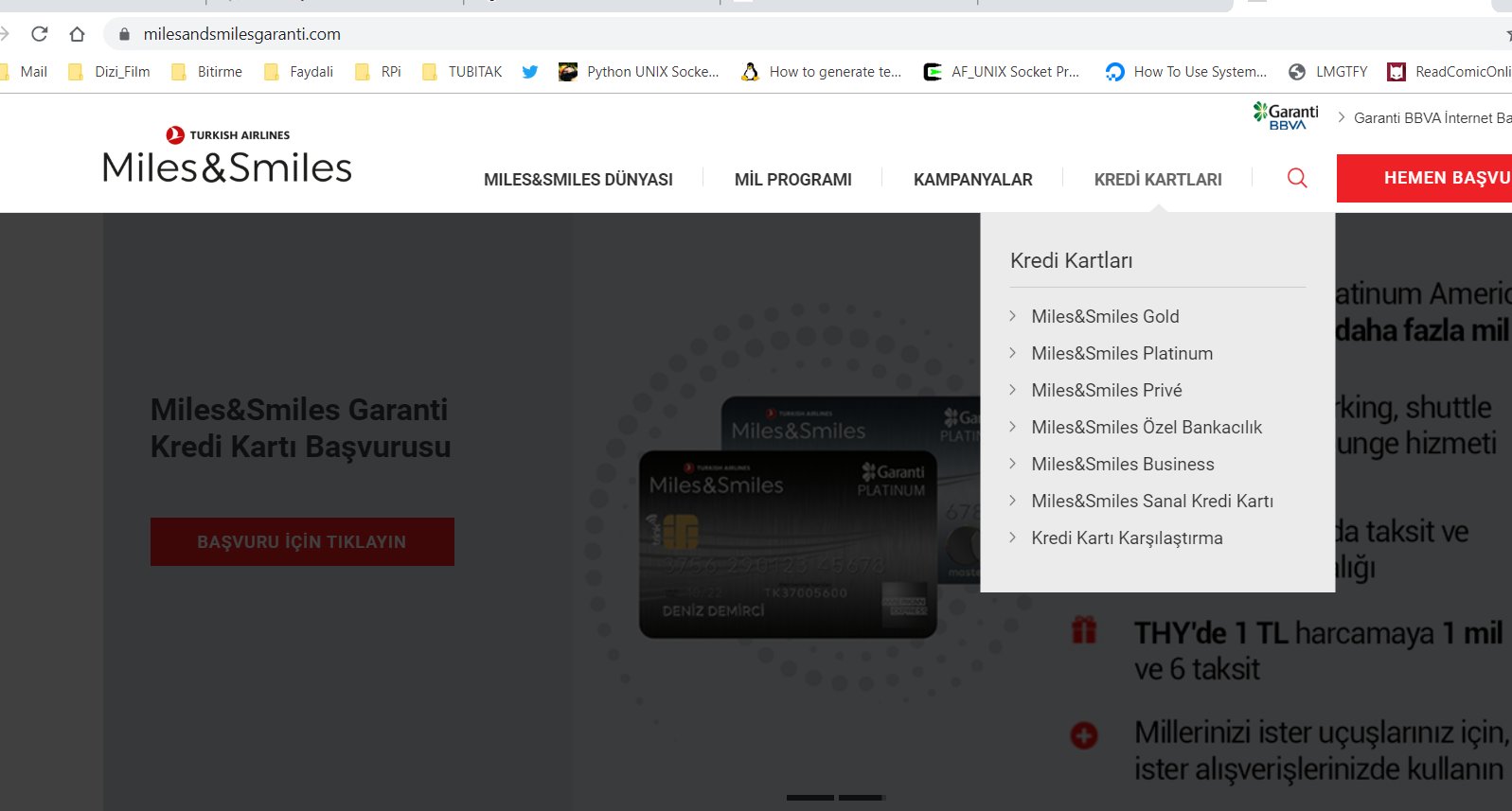Open the Faydali bookmark folder

pyautogui.click(x=298, y=72)
